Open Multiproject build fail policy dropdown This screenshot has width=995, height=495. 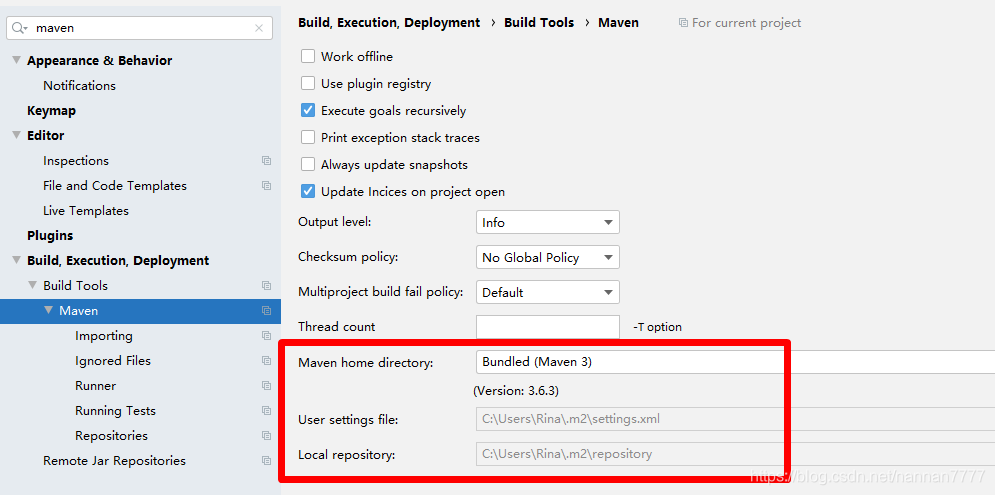pos(548,292)
